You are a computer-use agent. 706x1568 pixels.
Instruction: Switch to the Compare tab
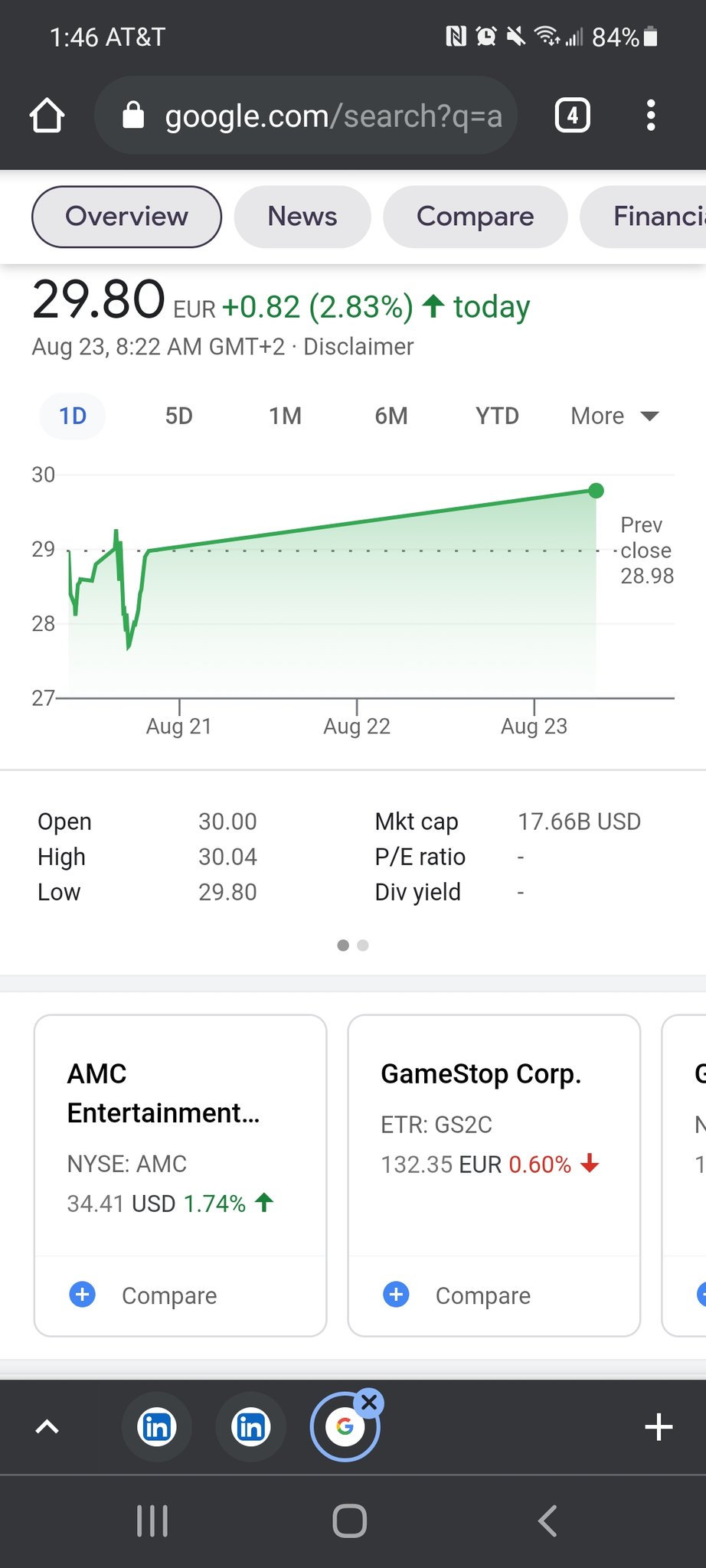pos(475,217)
